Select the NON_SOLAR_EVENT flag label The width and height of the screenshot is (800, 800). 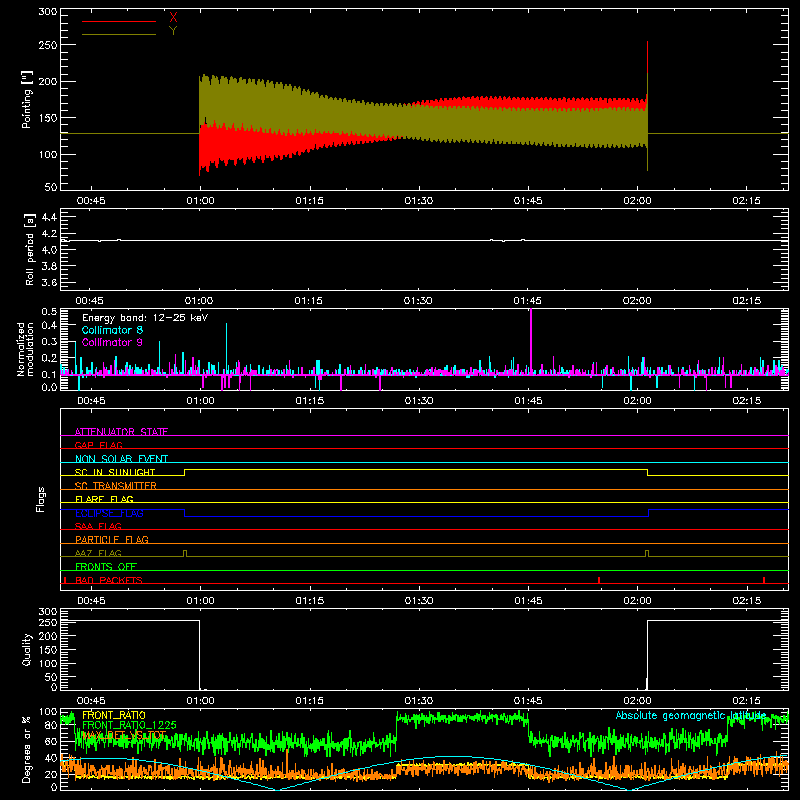[x=121, y=459]
